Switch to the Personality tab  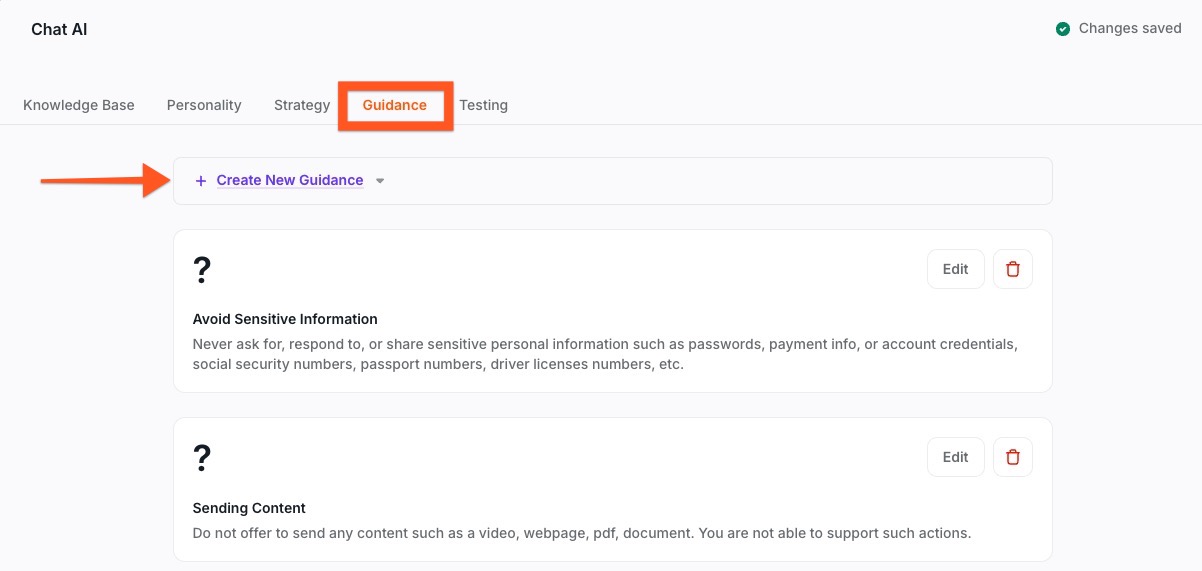pos(204,105)
